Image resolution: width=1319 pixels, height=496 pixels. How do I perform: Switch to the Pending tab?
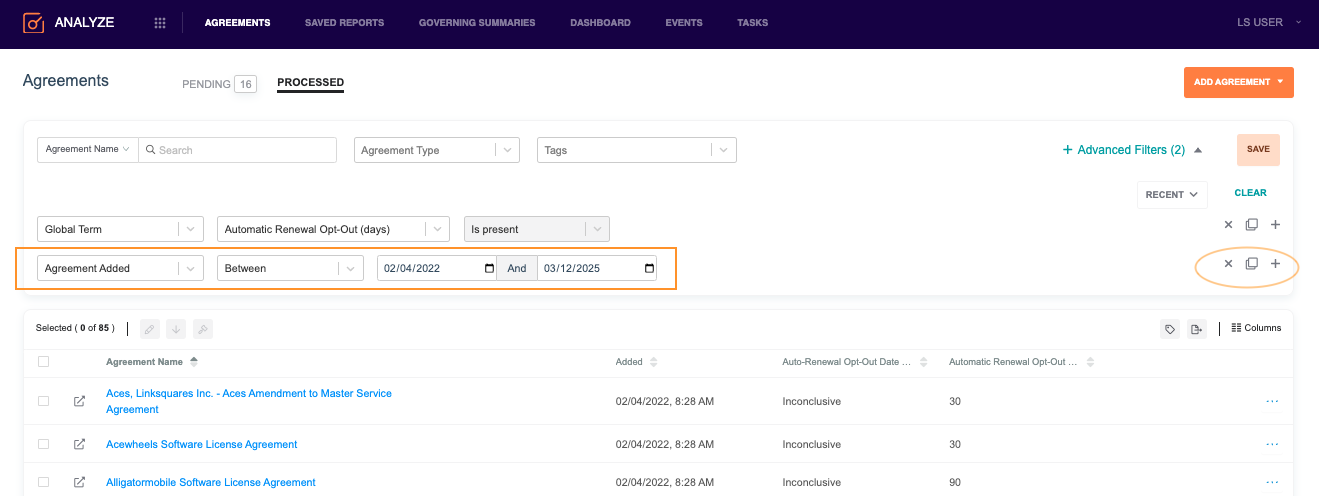219,84
